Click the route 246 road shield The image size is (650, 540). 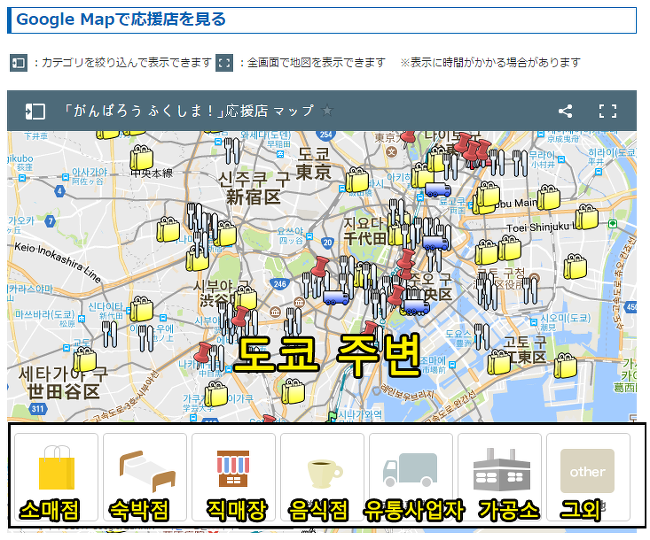(280, 284)
